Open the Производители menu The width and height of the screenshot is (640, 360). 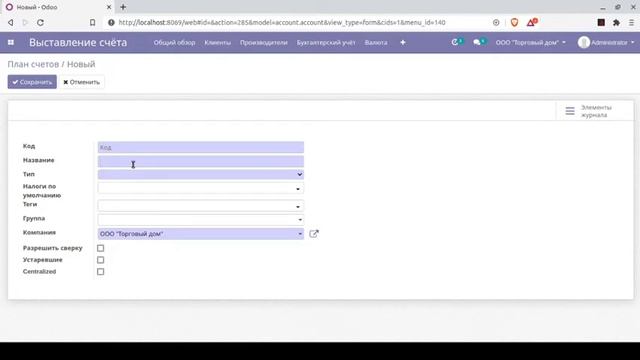(x=264, y=42)
